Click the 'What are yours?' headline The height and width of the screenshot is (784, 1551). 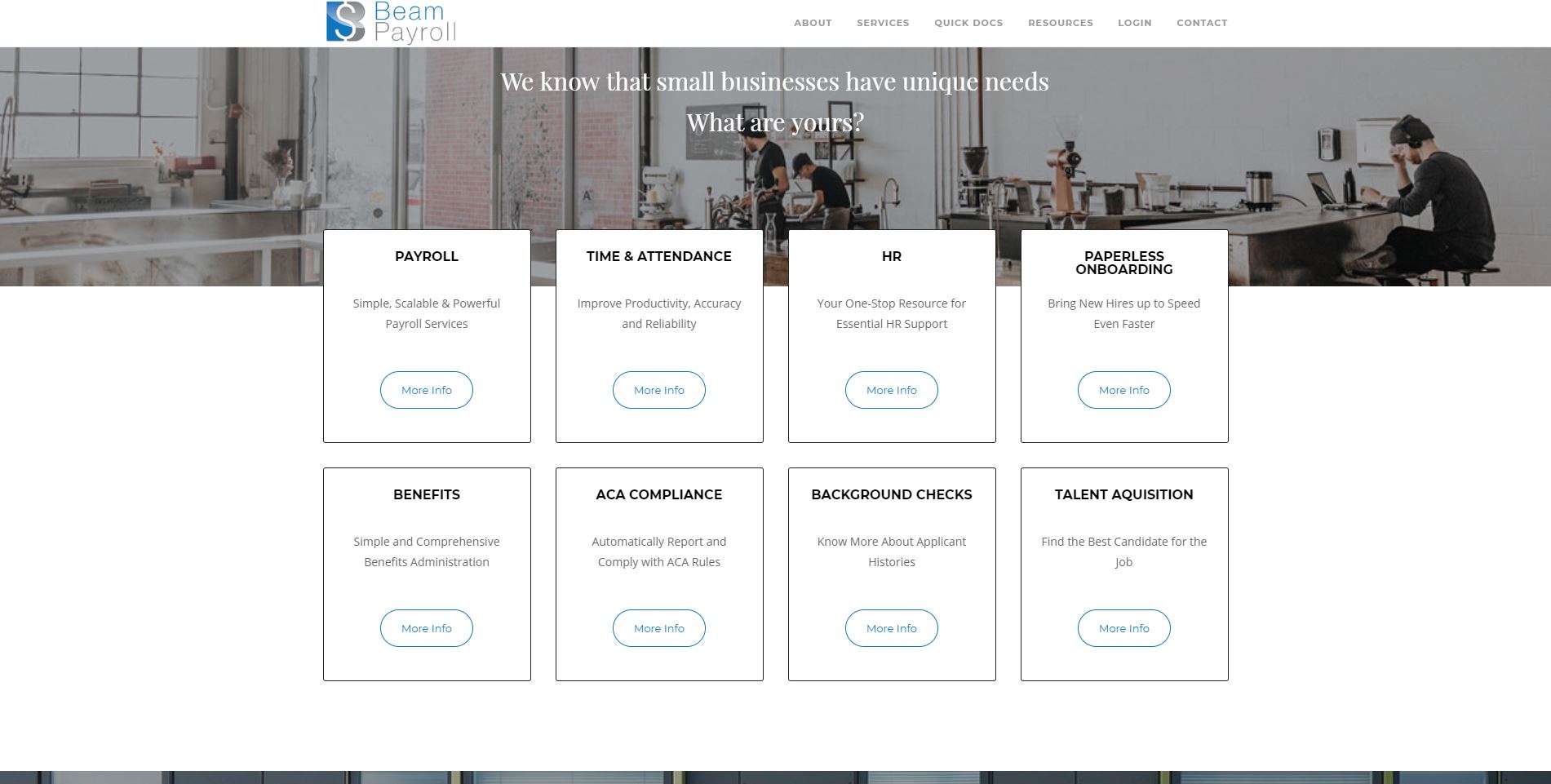tap(774, 122)
